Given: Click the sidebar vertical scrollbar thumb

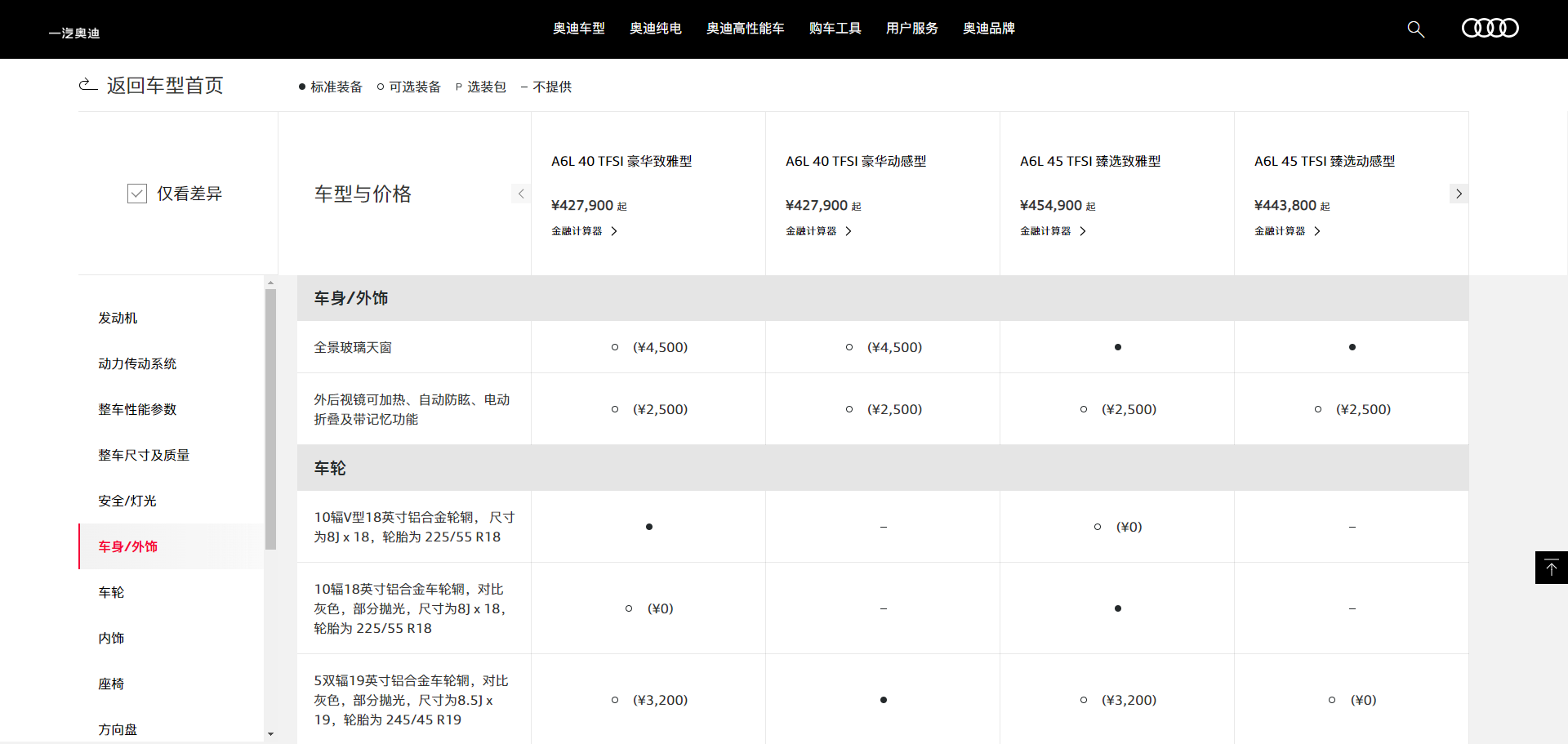Looking at the screenshot, I should [x=270, y=418].
